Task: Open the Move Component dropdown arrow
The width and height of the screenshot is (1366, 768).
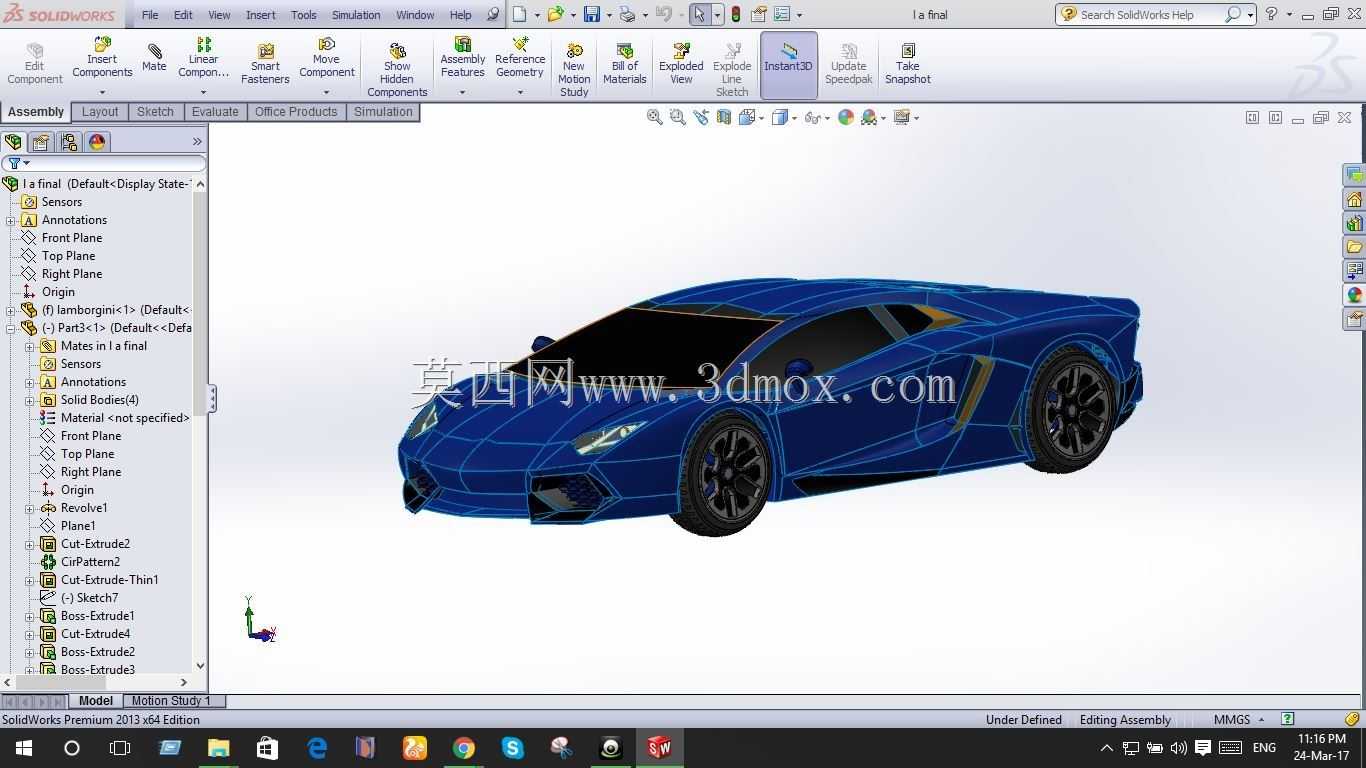Action: 326,93
